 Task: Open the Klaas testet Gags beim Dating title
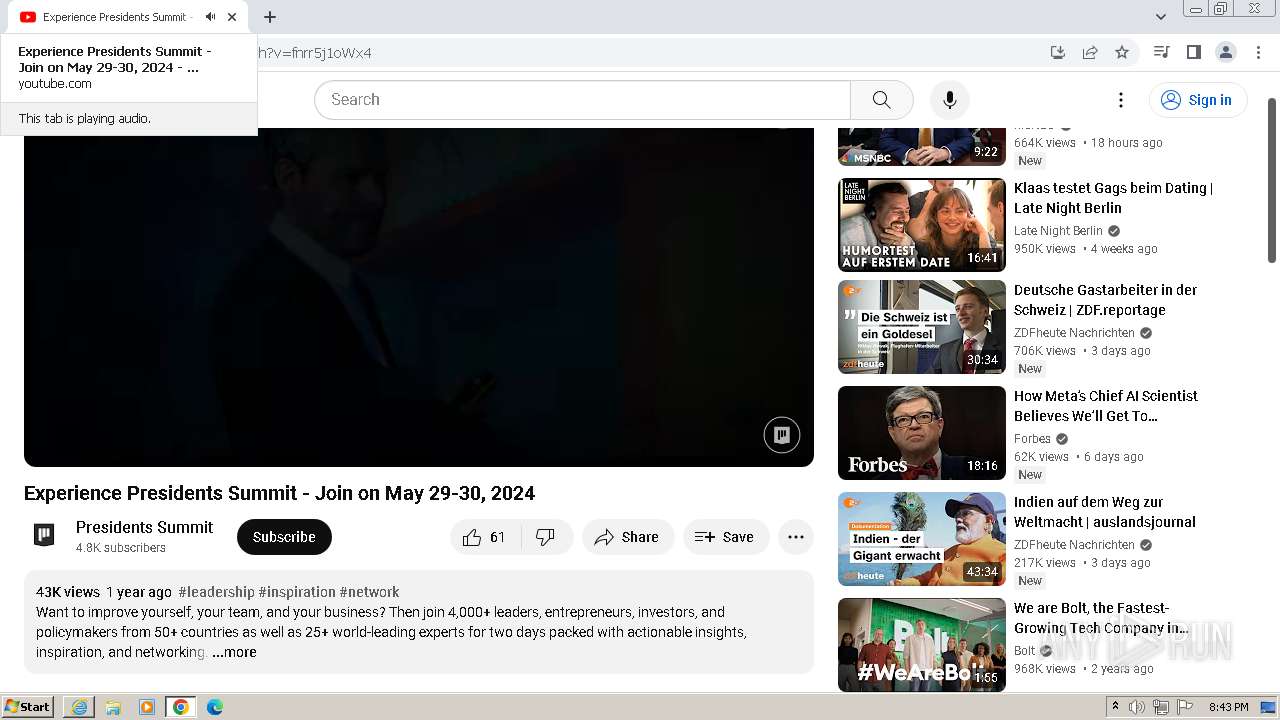1113,198
